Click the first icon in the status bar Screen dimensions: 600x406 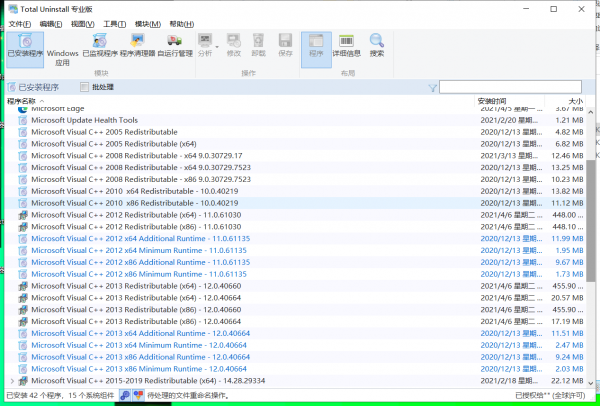[125, 395]
